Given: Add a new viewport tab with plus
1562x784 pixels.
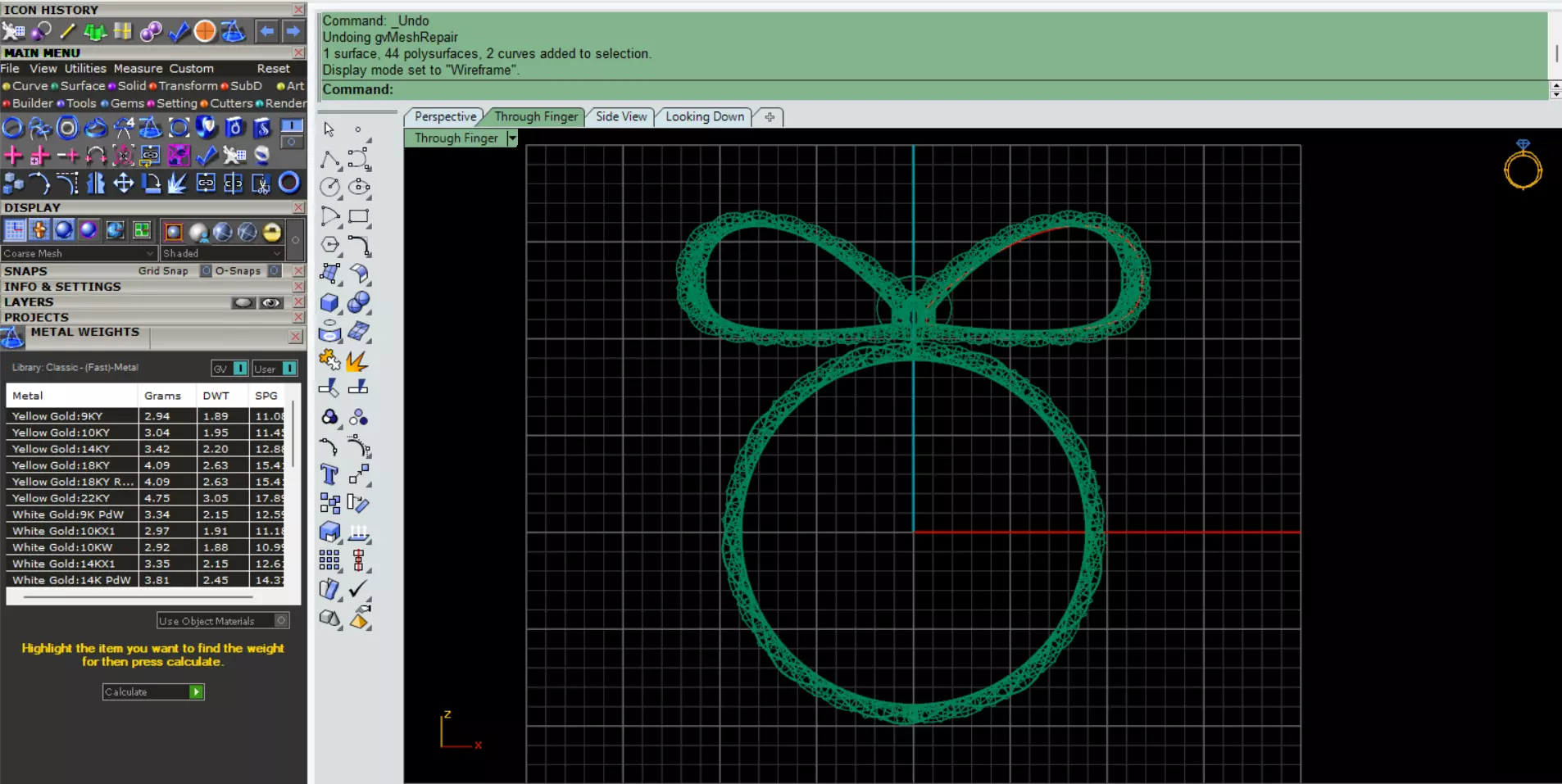Looking at the screenshot, I should pyautogui.click(x=770, y=117).
